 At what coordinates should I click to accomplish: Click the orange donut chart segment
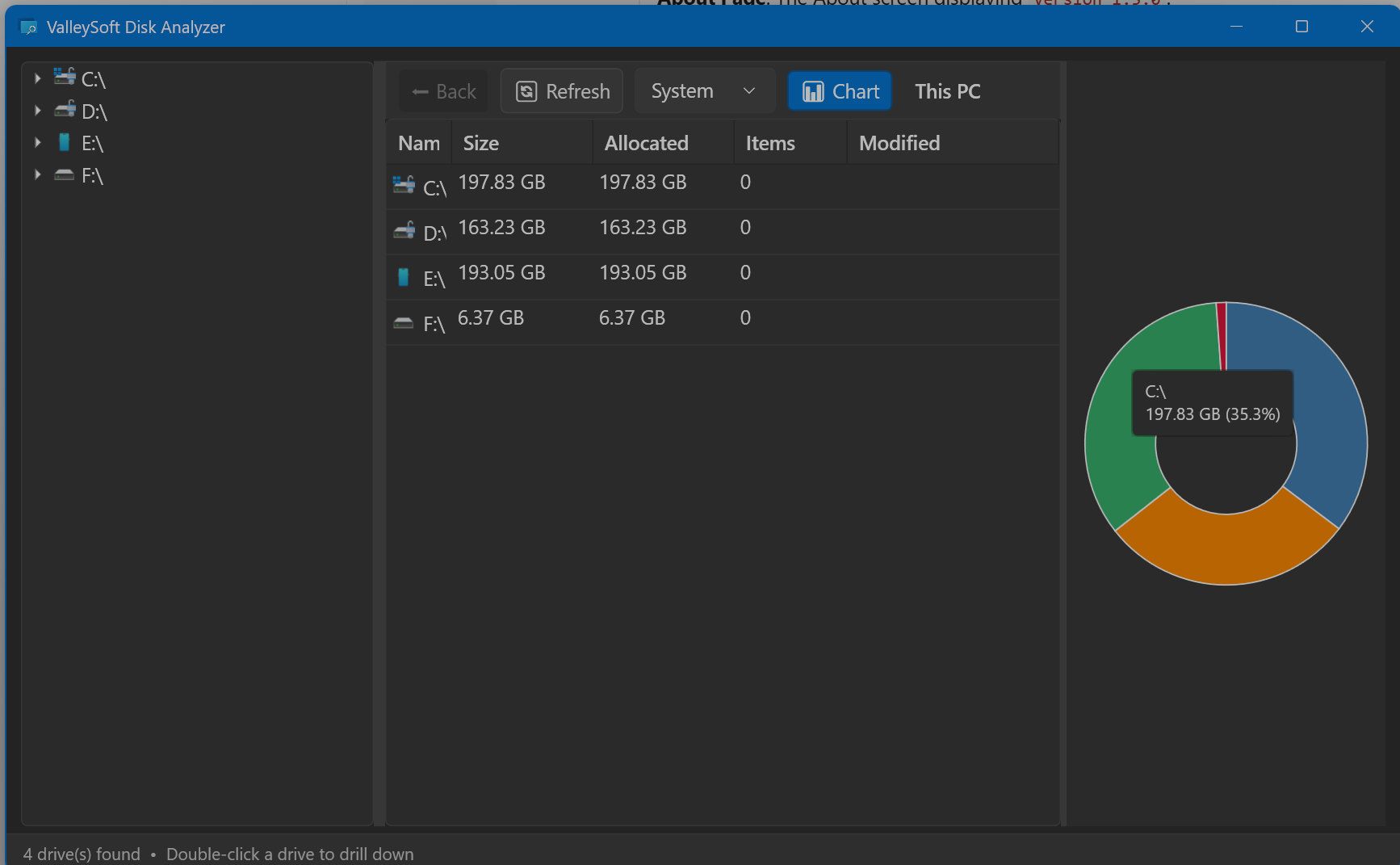tap(1226, 548)
